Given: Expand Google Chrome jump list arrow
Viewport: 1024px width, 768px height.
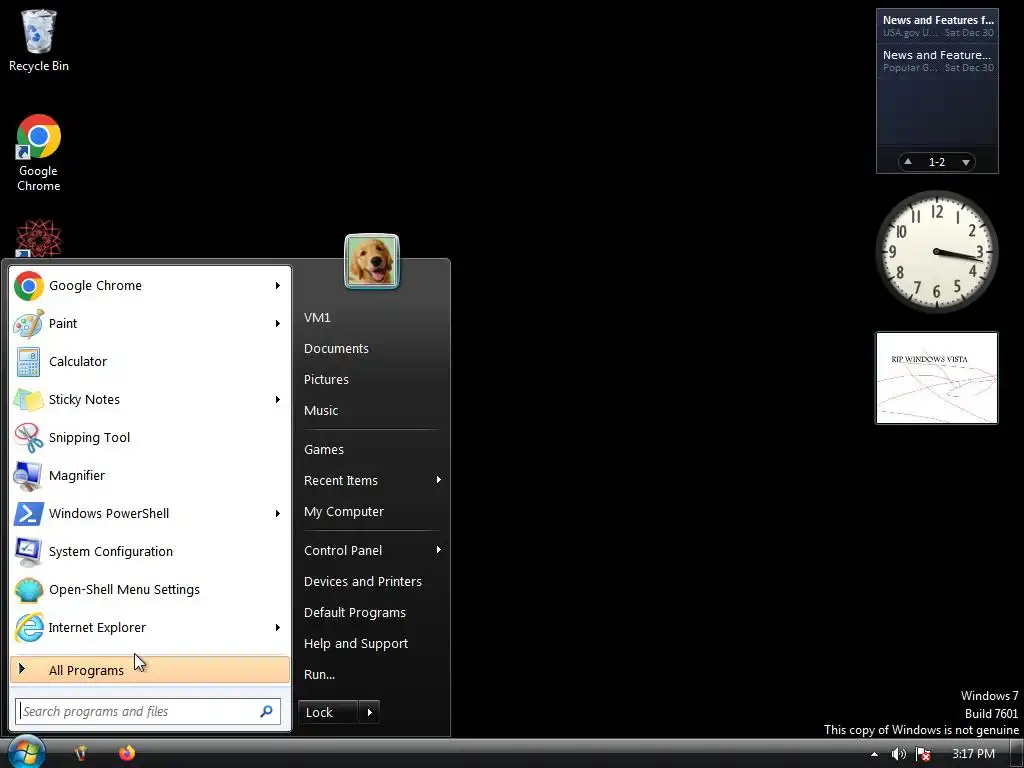Looking at the screenshot, I should coord(278,285).
